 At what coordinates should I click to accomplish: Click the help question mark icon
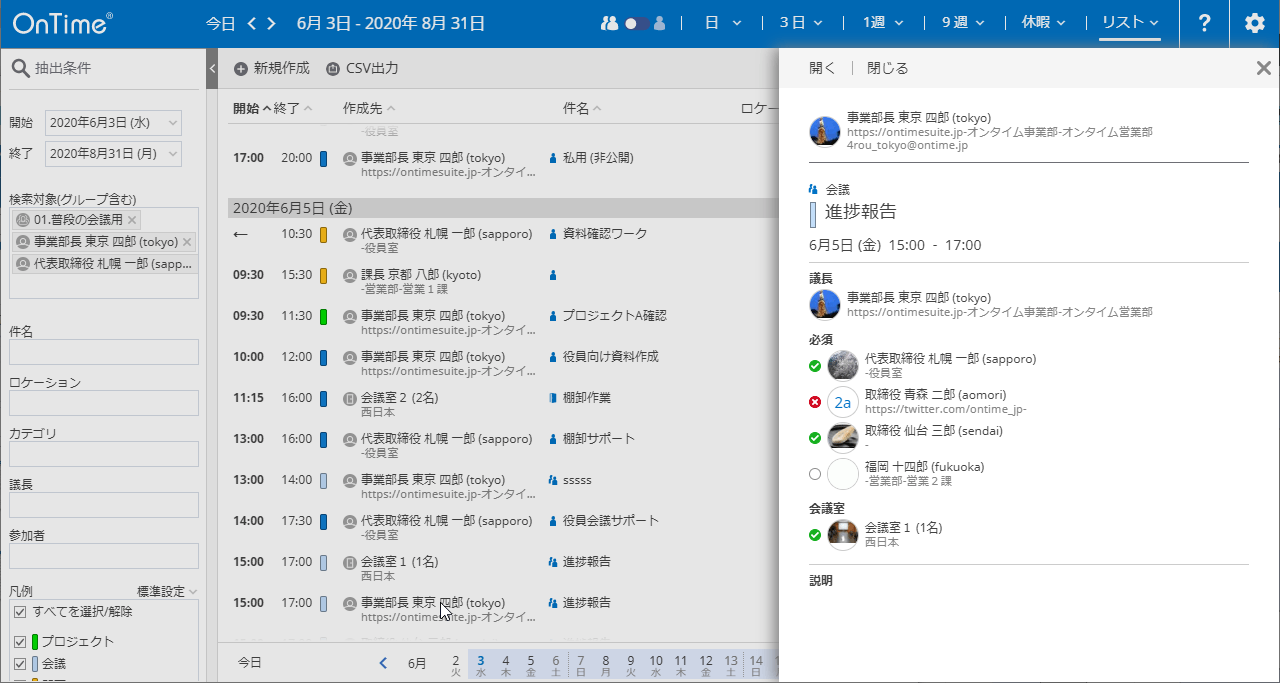coord(1204,23)
